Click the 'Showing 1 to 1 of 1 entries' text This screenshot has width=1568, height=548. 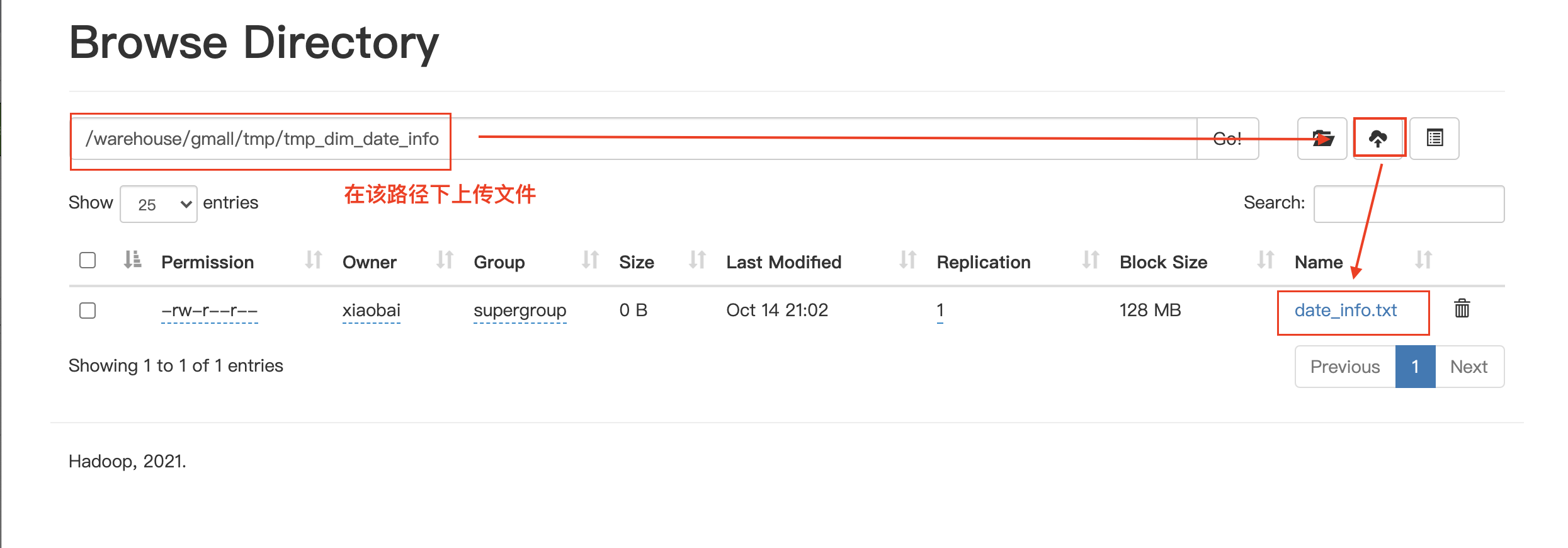coord(176,365)
